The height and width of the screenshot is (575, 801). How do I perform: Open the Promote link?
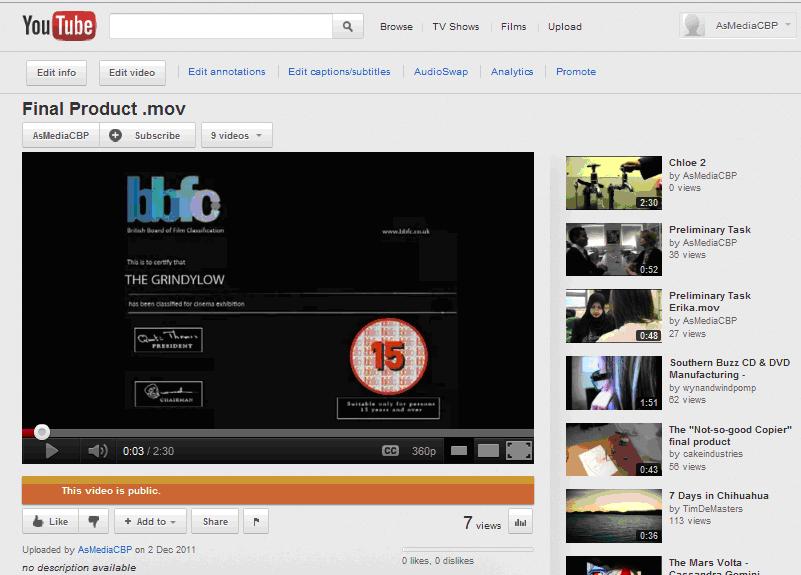coord(576,72)
